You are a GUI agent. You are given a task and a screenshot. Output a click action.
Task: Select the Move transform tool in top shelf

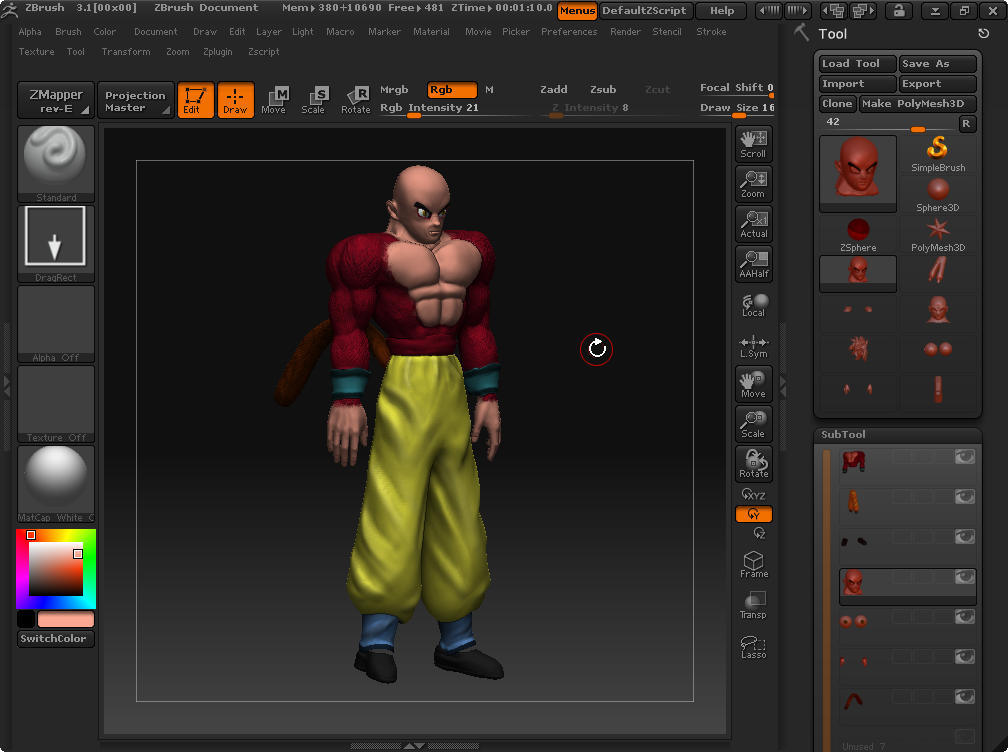pyautogui.click(x=274, y=100)
